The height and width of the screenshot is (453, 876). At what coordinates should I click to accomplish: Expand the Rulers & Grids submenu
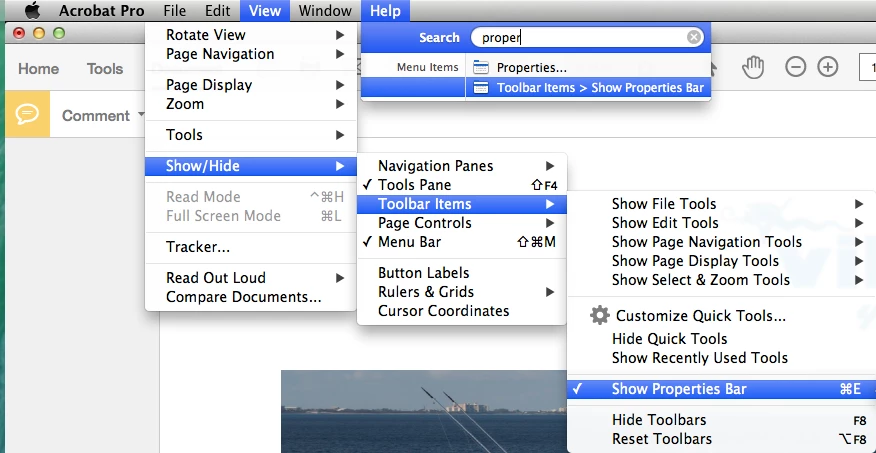pyautogui.click(x=462, y=292)
